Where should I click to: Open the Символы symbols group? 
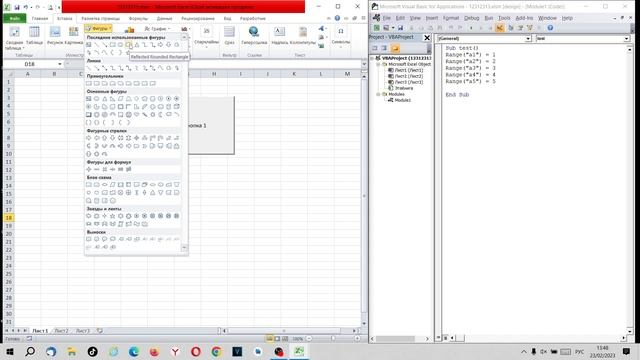click(340, 37)
